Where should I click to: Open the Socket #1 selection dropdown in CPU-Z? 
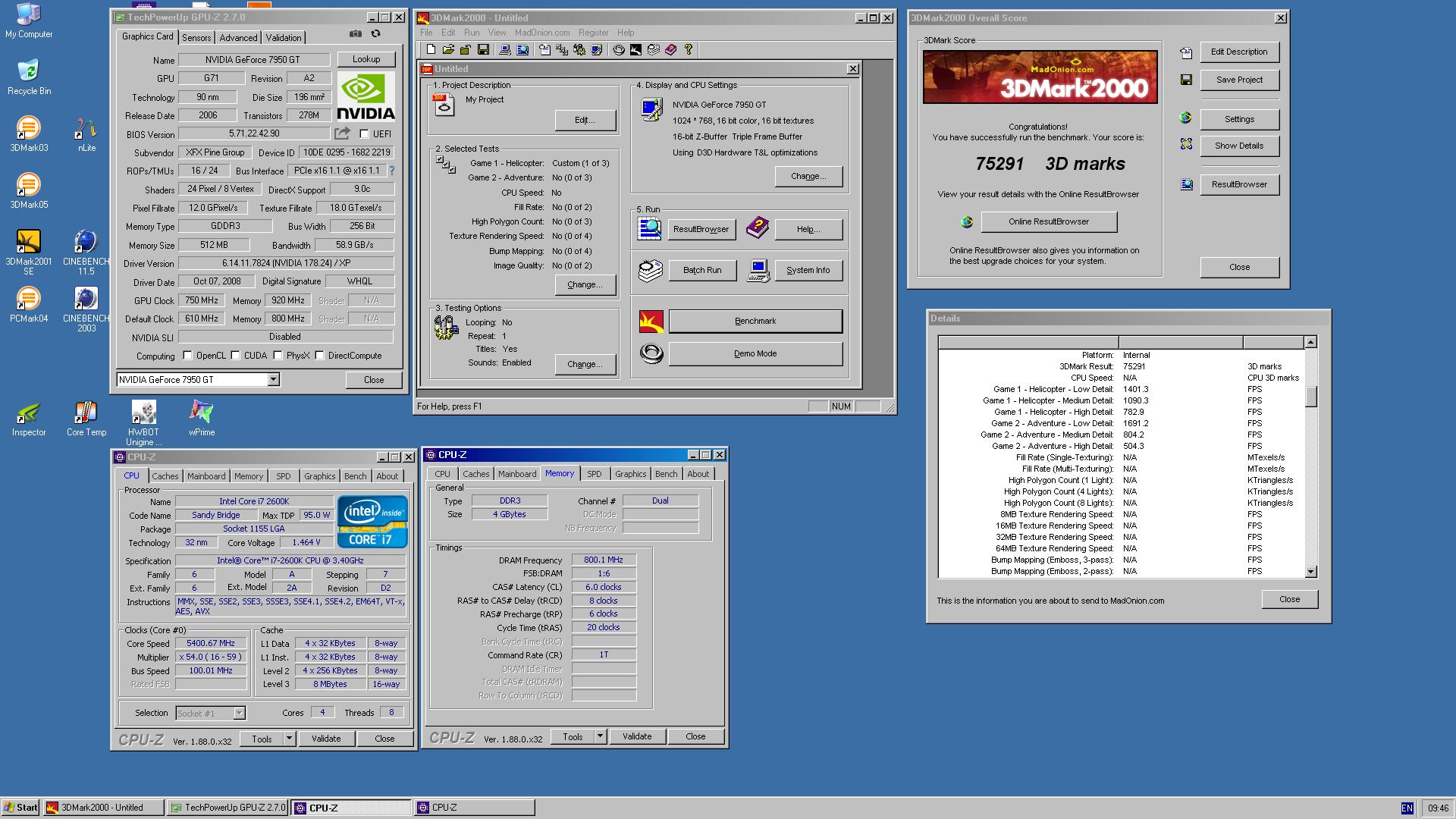[239, 713]
